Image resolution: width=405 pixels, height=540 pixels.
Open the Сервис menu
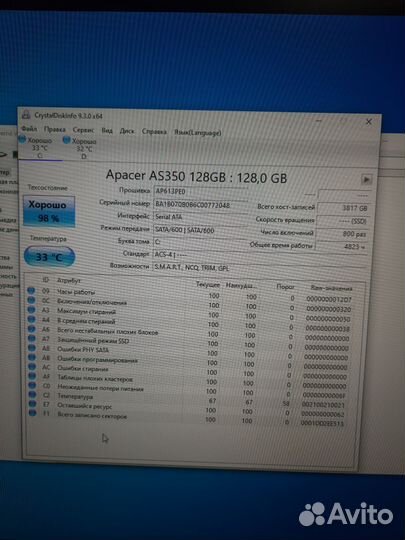(83, 130)
